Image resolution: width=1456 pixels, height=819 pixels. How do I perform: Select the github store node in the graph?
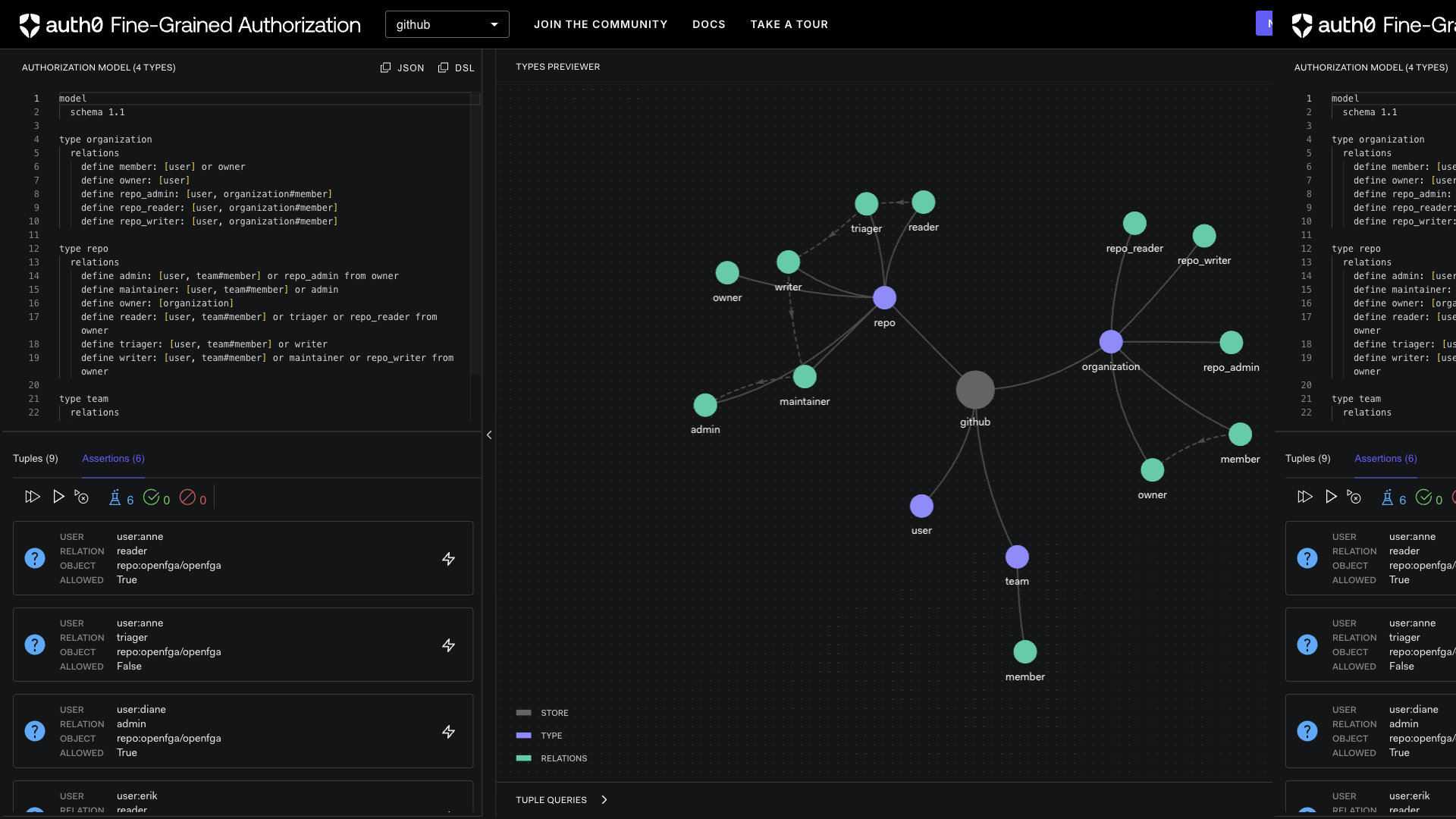tap(975, 390)
